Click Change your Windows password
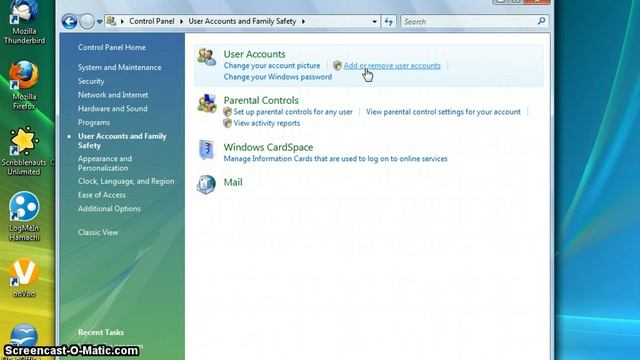The width and height of the screenshot is (640, 360). pos(278,77)
